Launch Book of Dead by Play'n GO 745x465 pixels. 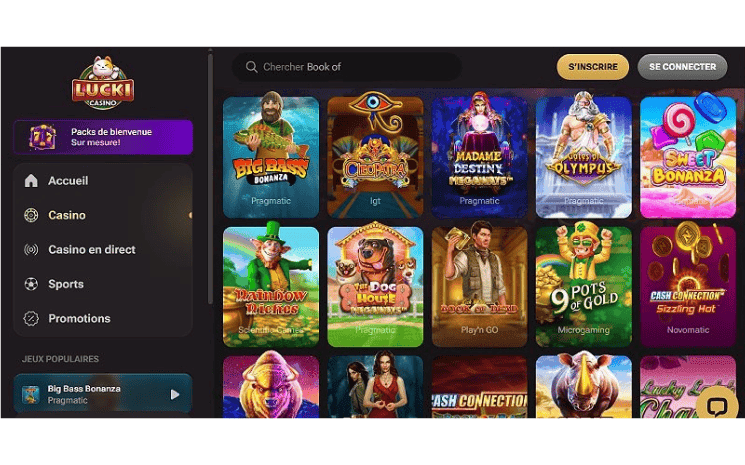pyautogui.click(x=479, y=286)
